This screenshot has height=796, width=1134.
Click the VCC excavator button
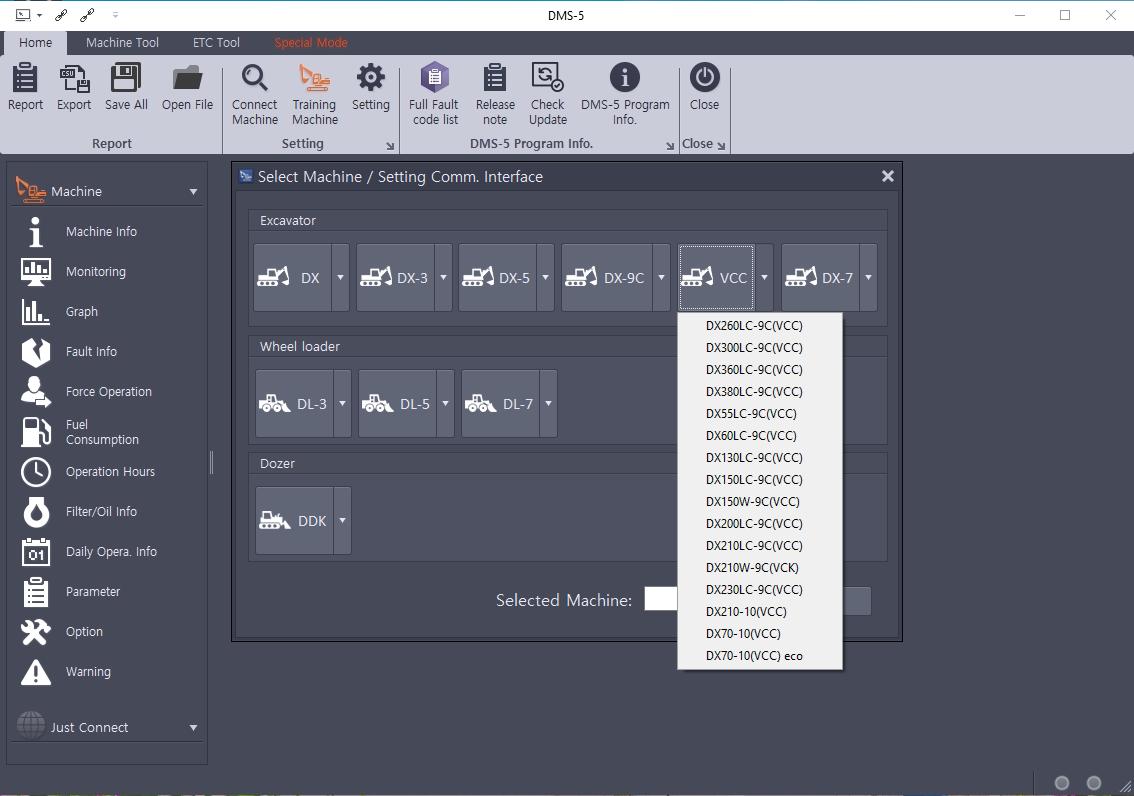point(717,278)
